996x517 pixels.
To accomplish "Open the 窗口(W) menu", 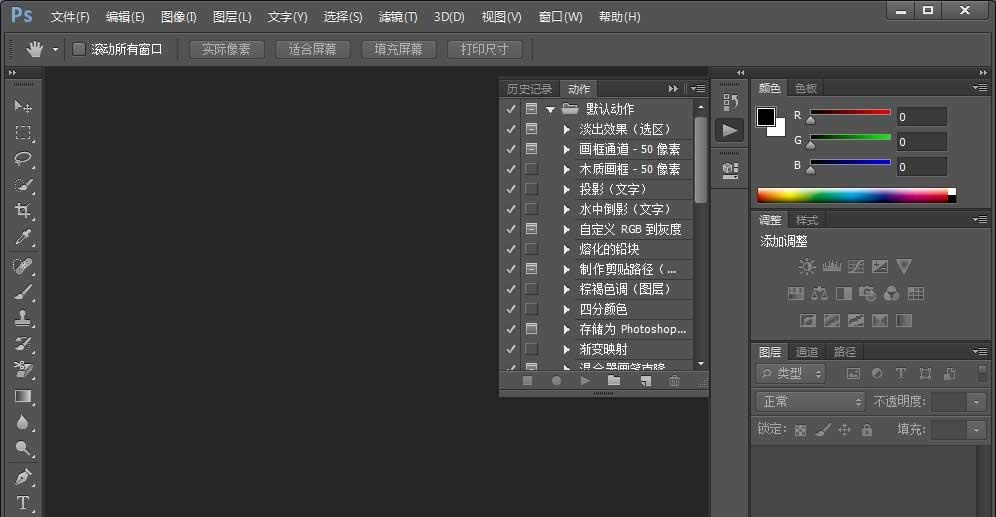I will tap(560, 17).
